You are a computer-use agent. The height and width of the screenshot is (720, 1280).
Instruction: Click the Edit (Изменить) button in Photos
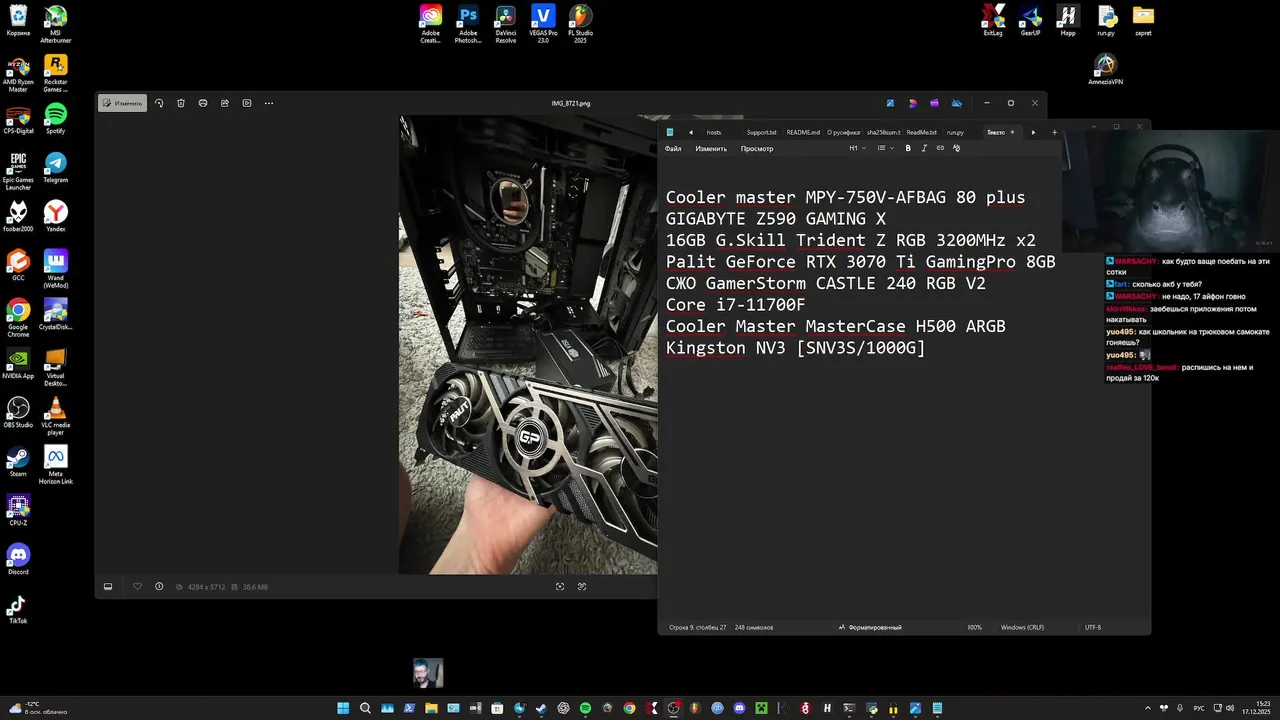tap(122, 103)
